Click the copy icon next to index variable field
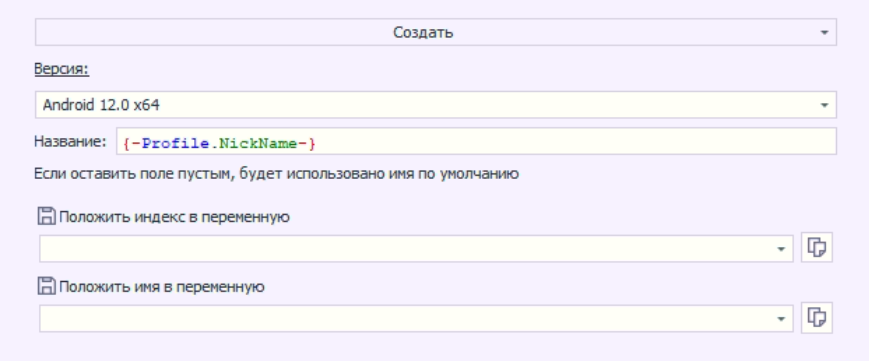The width and height of the screenshot is (869, 361). pyautogui.click(x=817, y=247)
